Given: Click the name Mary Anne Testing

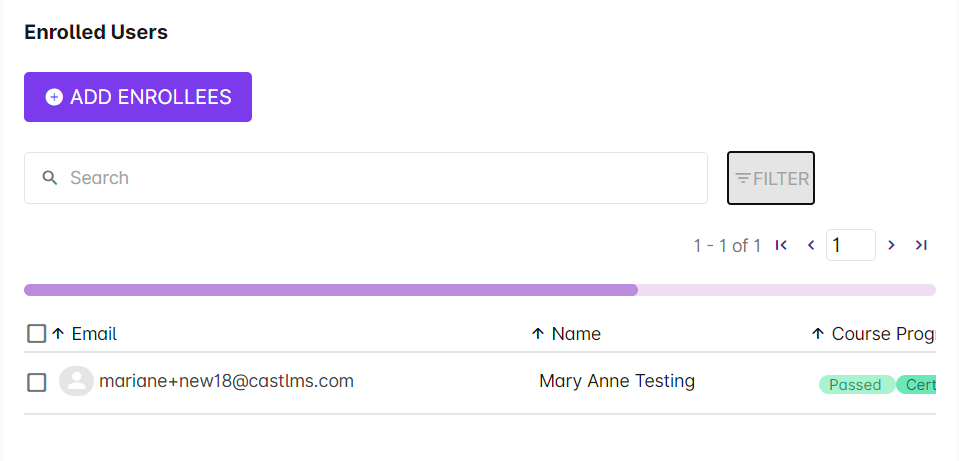Looking at the screenshot, I should click(617, 381).
